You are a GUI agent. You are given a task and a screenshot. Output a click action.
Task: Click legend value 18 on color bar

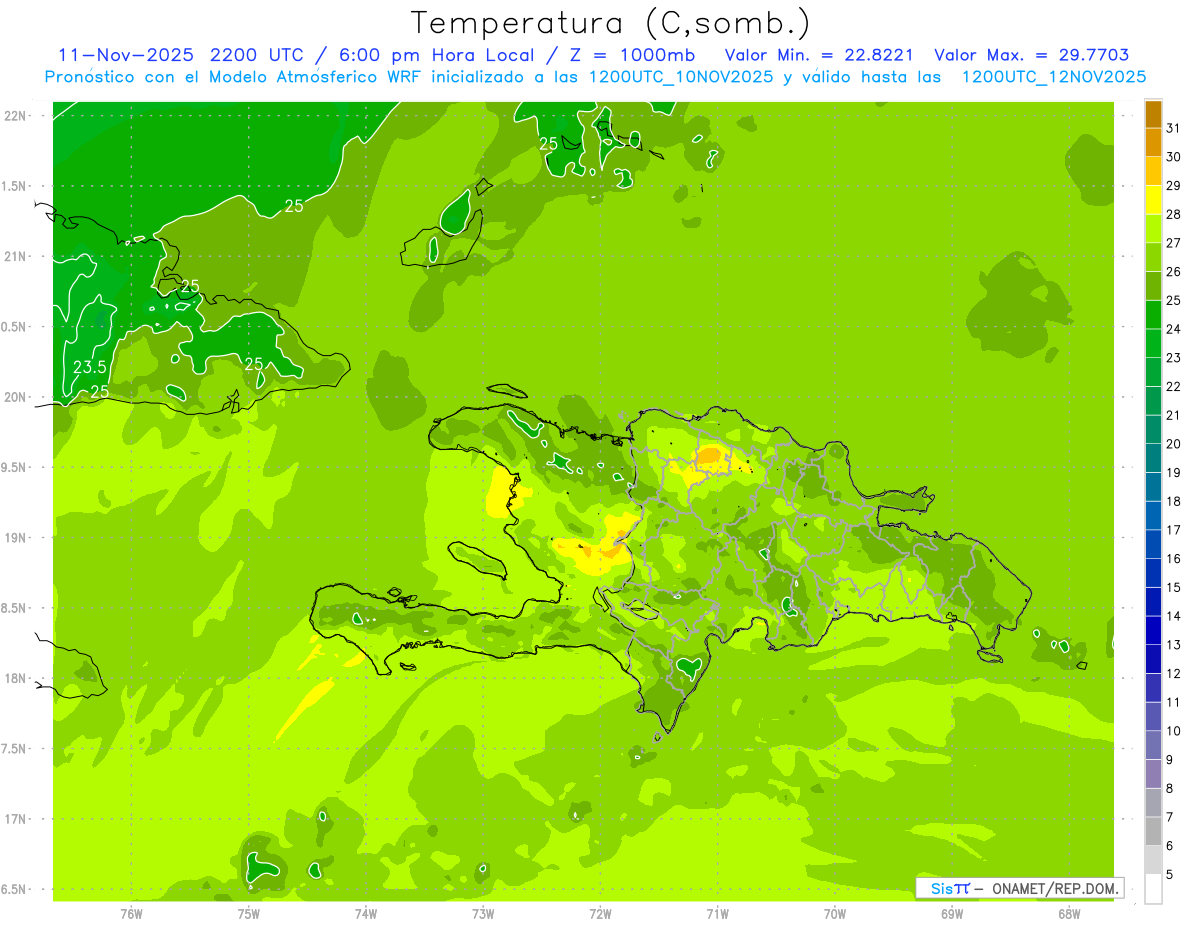pos(1173,501)
